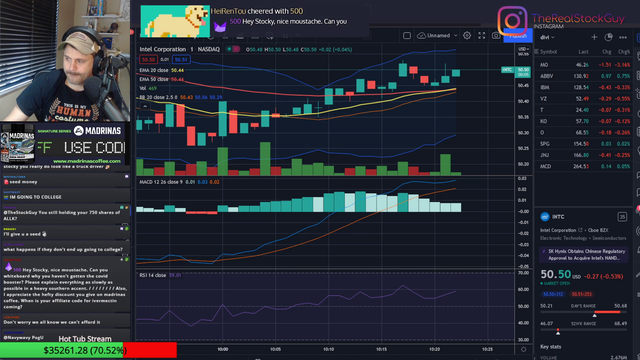This screenshot has width=640, height=360.
Task: Open layout selection square icon
Action: pos(407,36)
